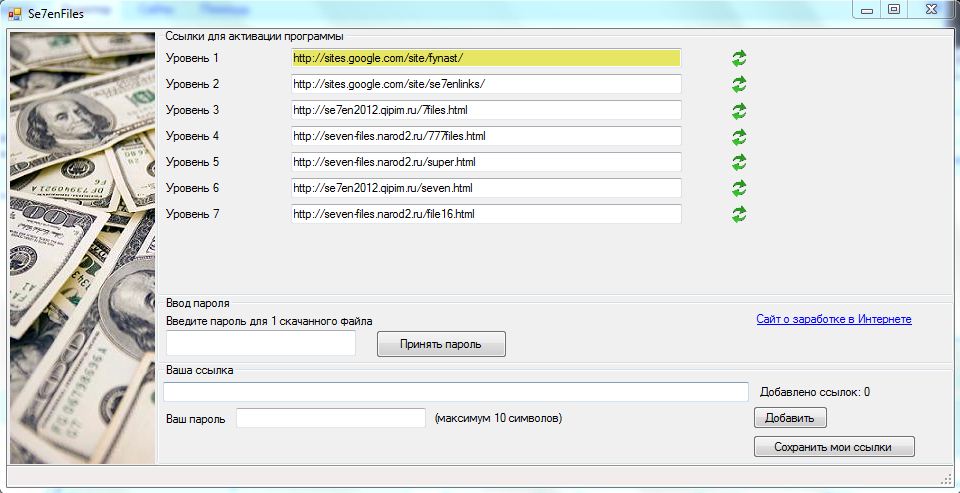The height and width of the screenshot is (493, 960).
Task: Refresh the Уровень 3 link
Action: (739, 110)
